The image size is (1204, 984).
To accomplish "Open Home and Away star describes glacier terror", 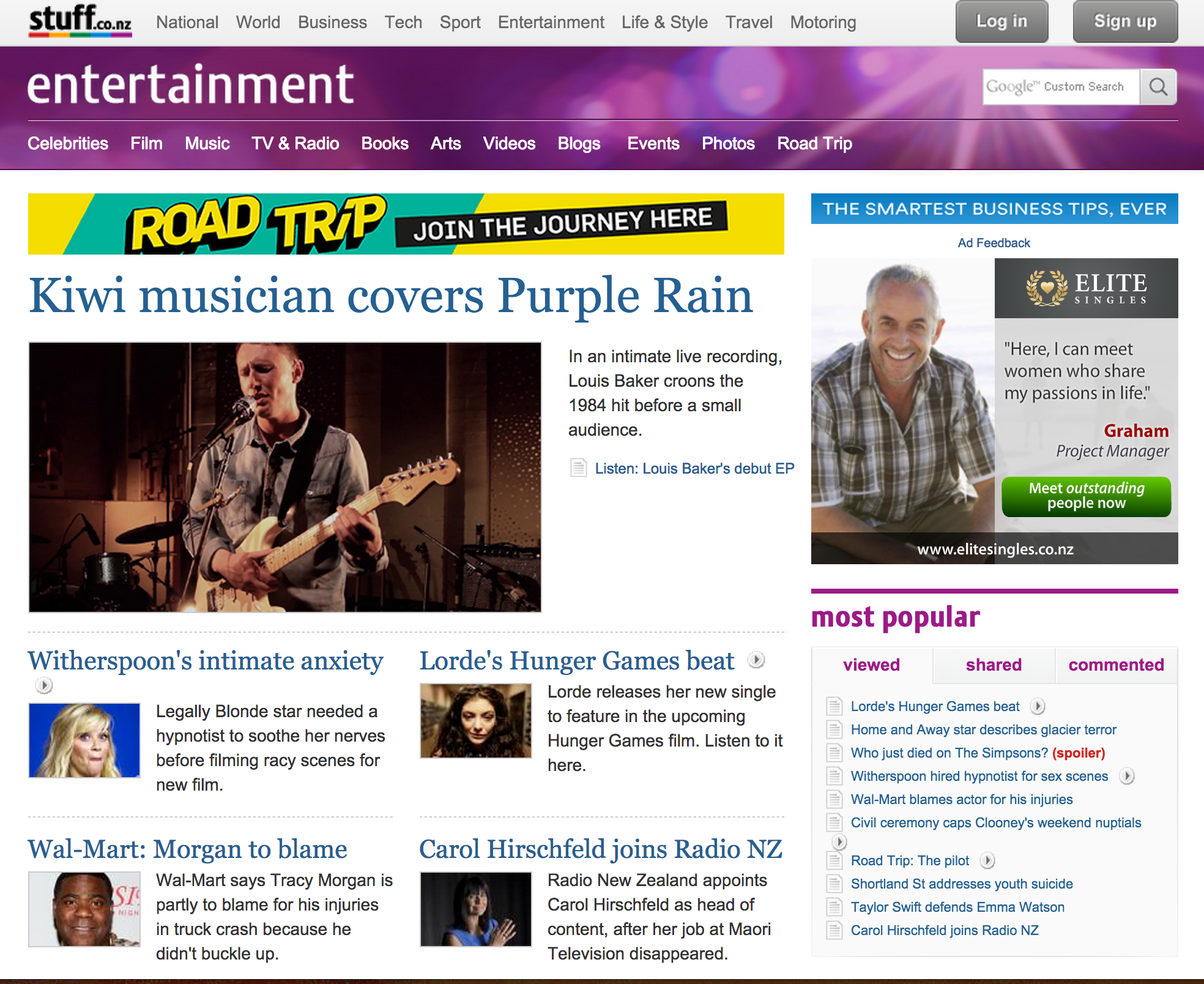I will tap(984, 729).
